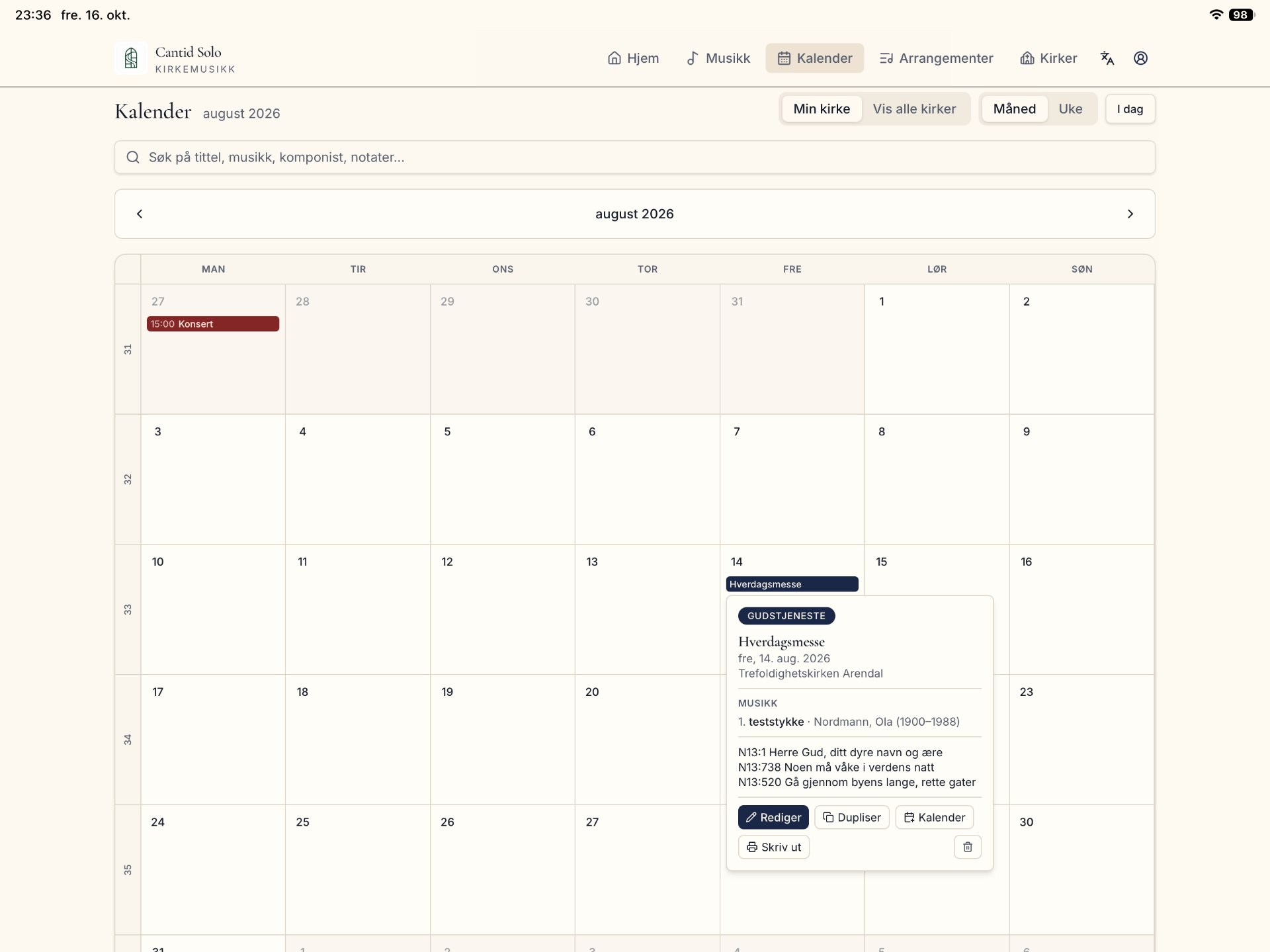Click Rediger in the event popup
Viewport: 1270px width, 952px height.
click(x=773, y=817)
